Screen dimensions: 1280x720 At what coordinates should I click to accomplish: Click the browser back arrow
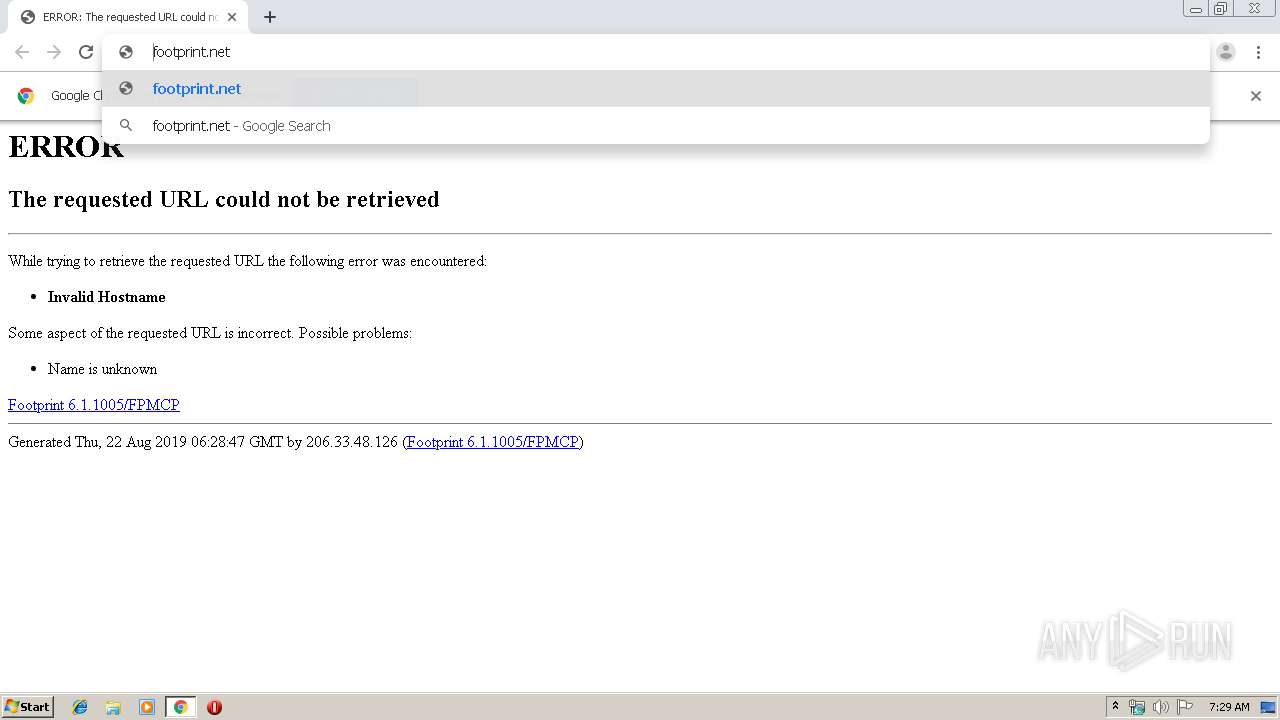(x=22, y=52)
